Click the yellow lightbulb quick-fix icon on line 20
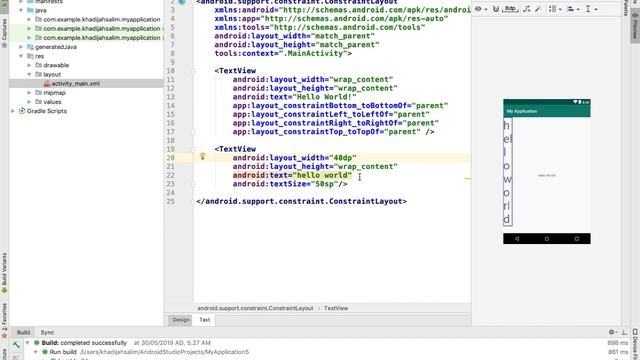This screenshot has height=360, width=640. [202, 156]
